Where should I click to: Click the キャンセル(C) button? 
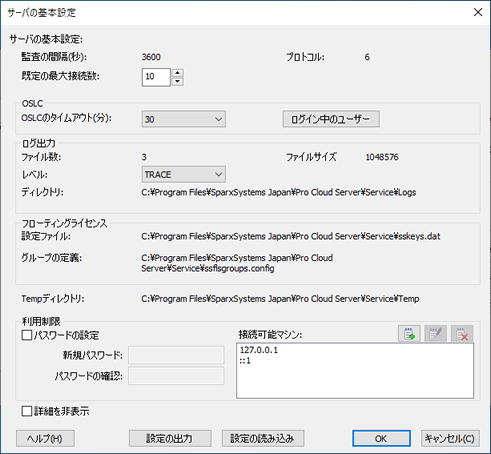tap(450, 438)
